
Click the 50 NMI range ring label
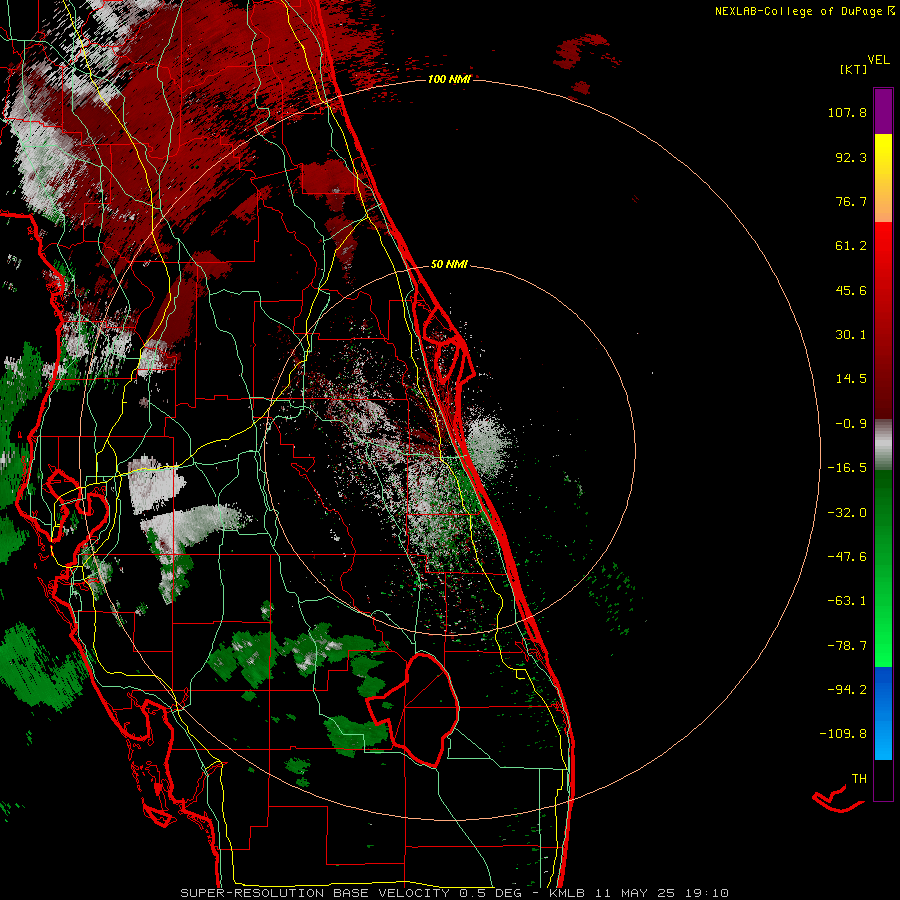click(449, 264)
